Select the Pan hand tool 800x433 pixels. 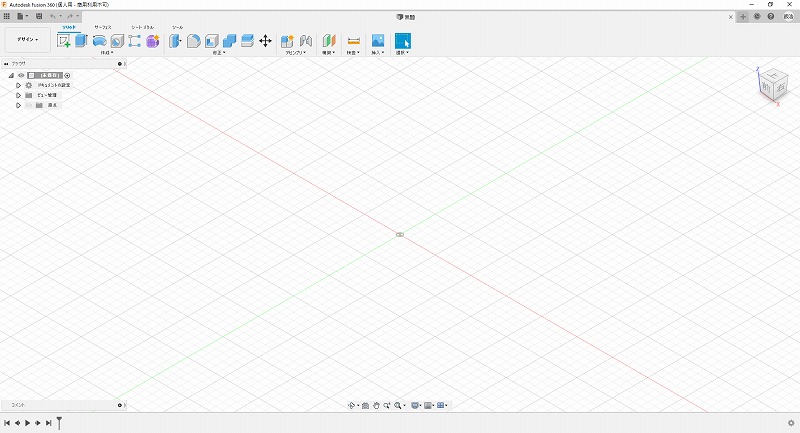point(376,405)
